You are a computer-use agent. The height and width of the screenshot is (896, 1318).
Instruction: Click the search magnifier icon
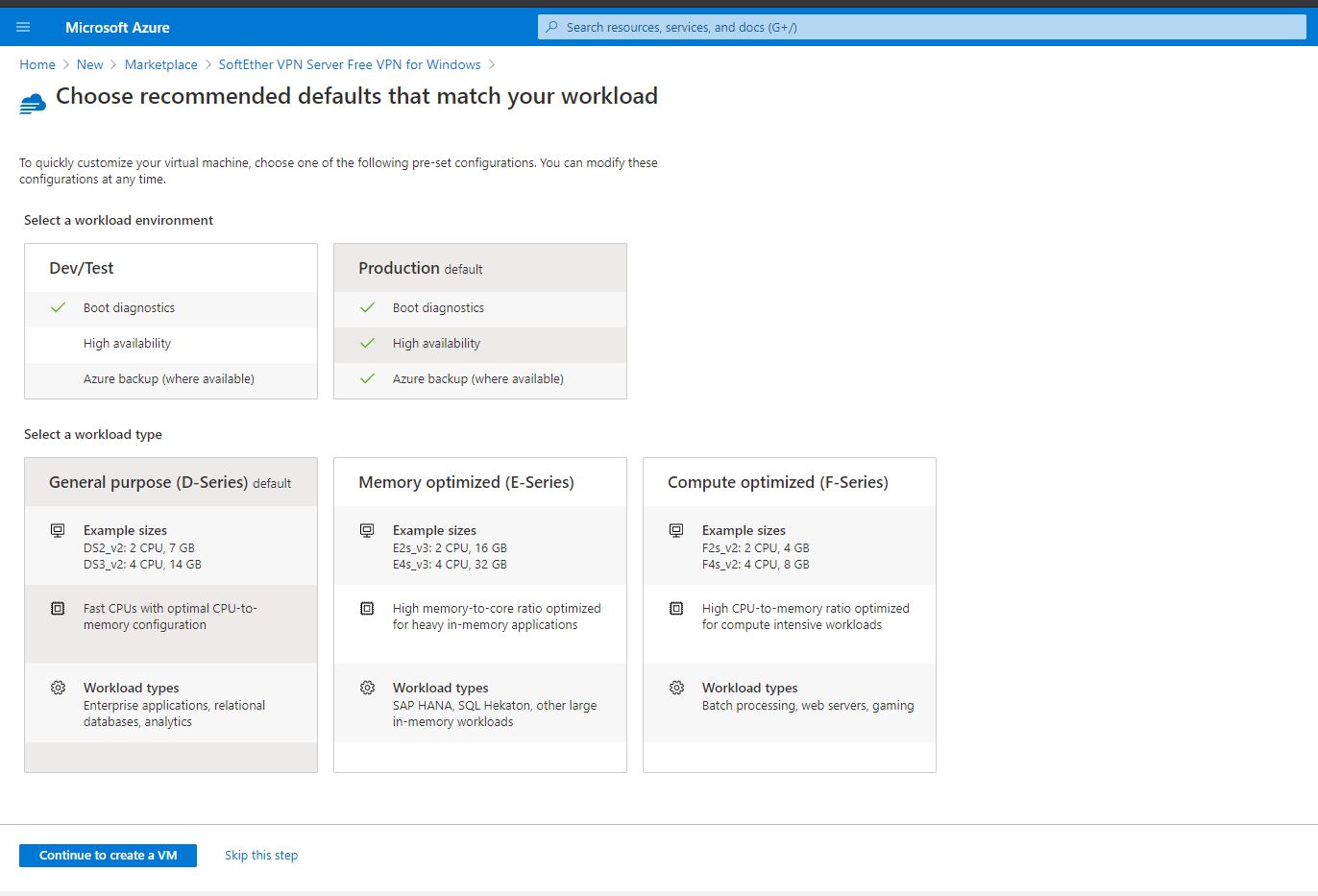(x=551, y=27)
